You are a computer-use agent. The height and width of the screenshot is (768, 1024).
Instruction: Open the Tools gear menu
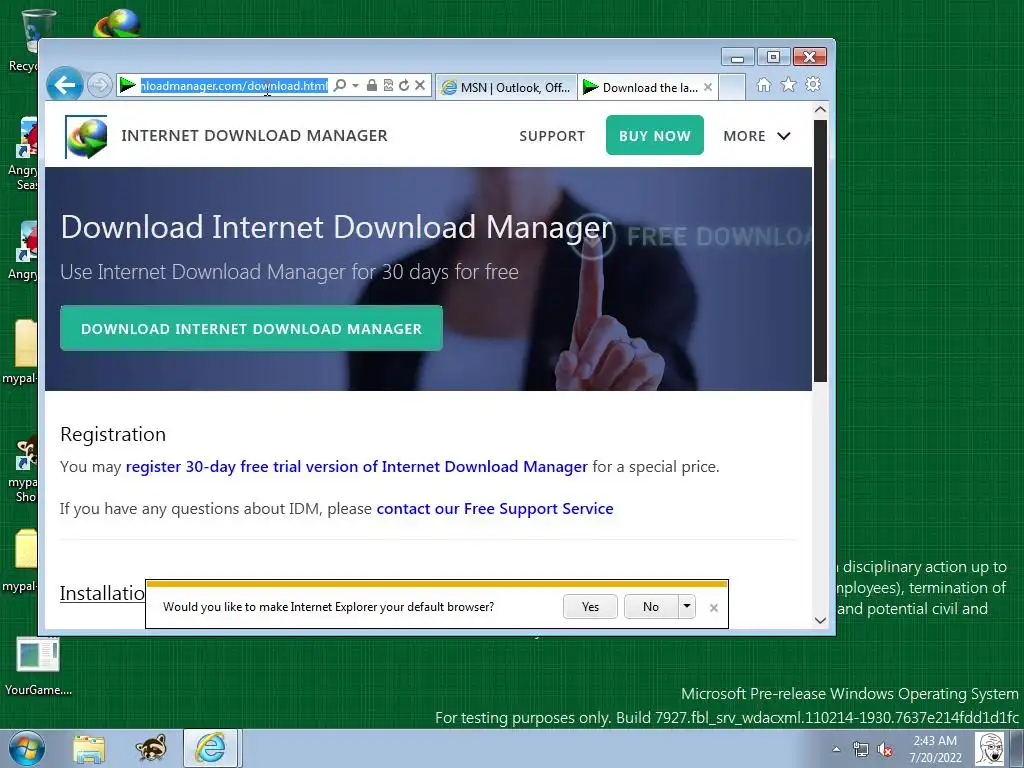813,85
